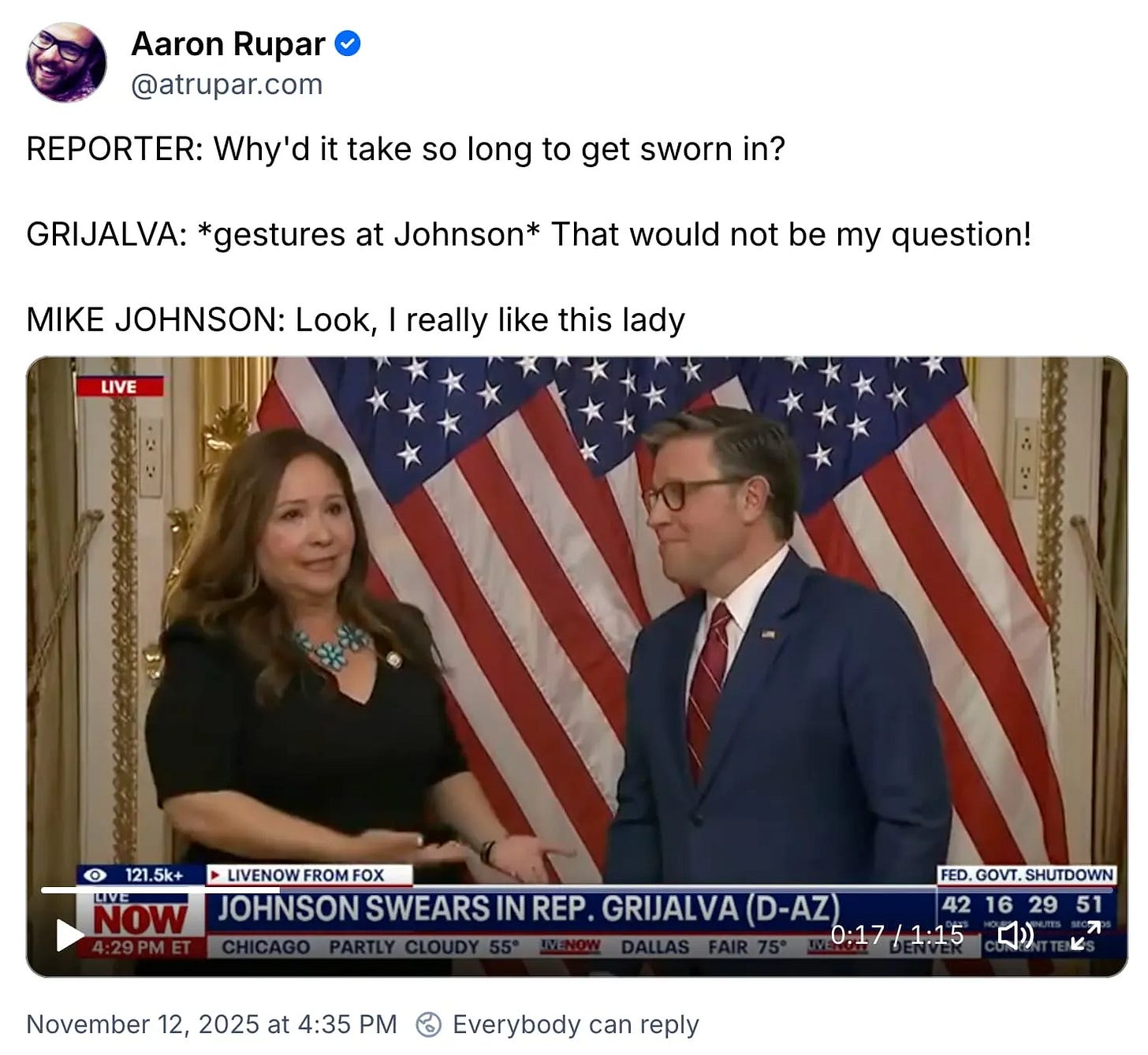Click the 'Everybody can reply' label
This screenshot has width=1148, height=1055.
576,1024
